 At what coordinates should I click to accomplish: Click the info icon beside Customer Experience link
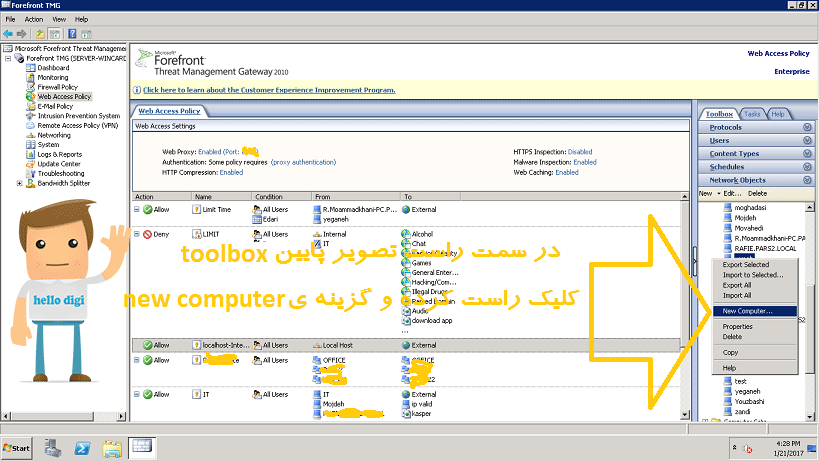137,90
